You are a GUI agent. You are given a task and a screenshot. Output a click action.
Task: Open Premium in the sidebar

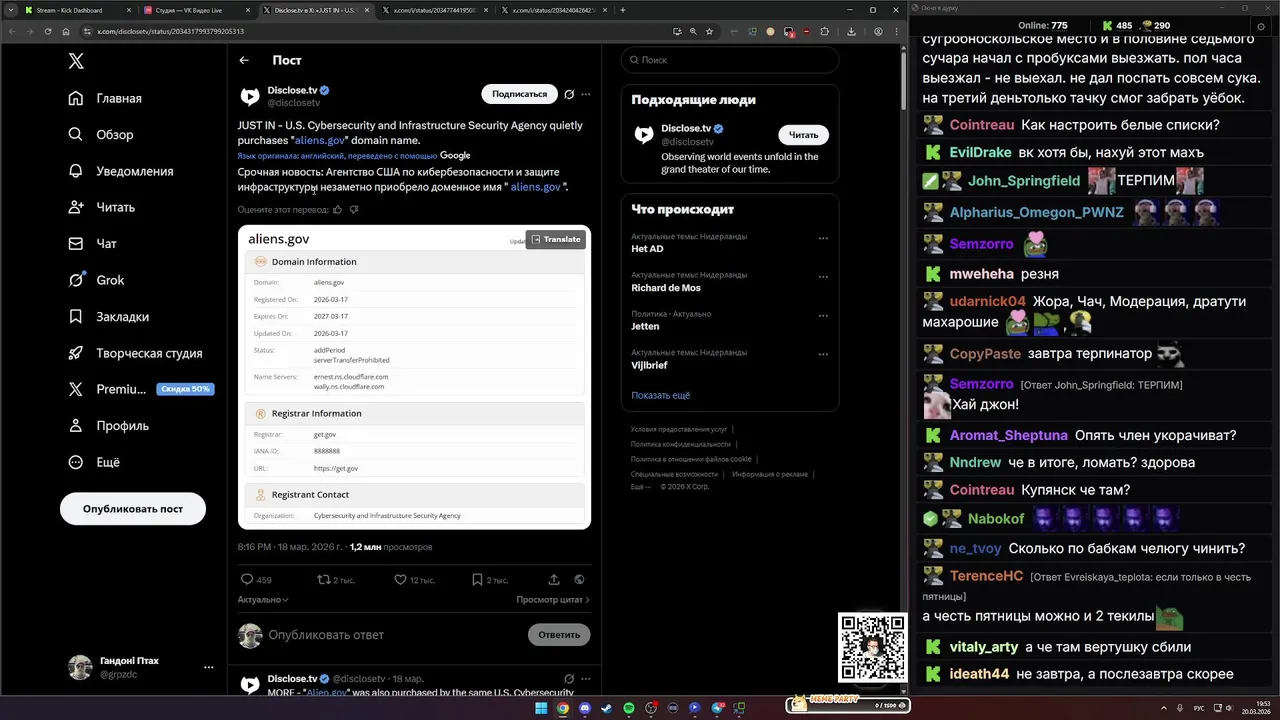pos(107,389)
